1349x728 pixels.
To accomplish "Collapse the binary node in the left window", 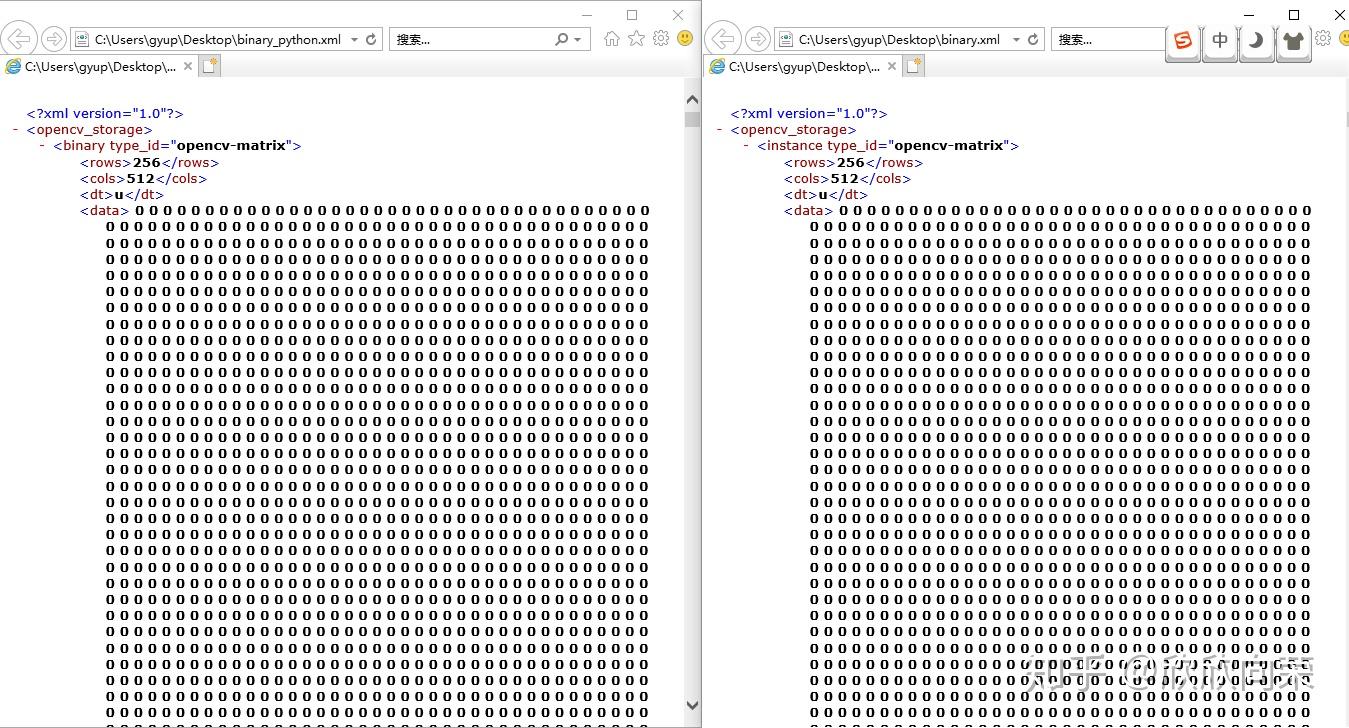I will pyautogui.click(x=43, y=146).
